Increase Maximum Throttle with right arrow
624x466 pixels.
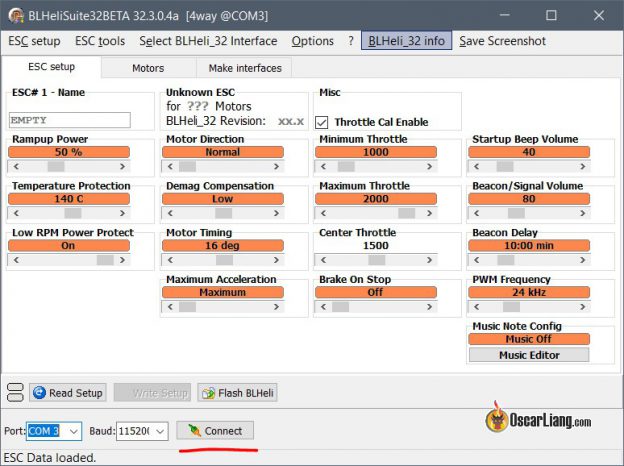[x=430, y=213]
